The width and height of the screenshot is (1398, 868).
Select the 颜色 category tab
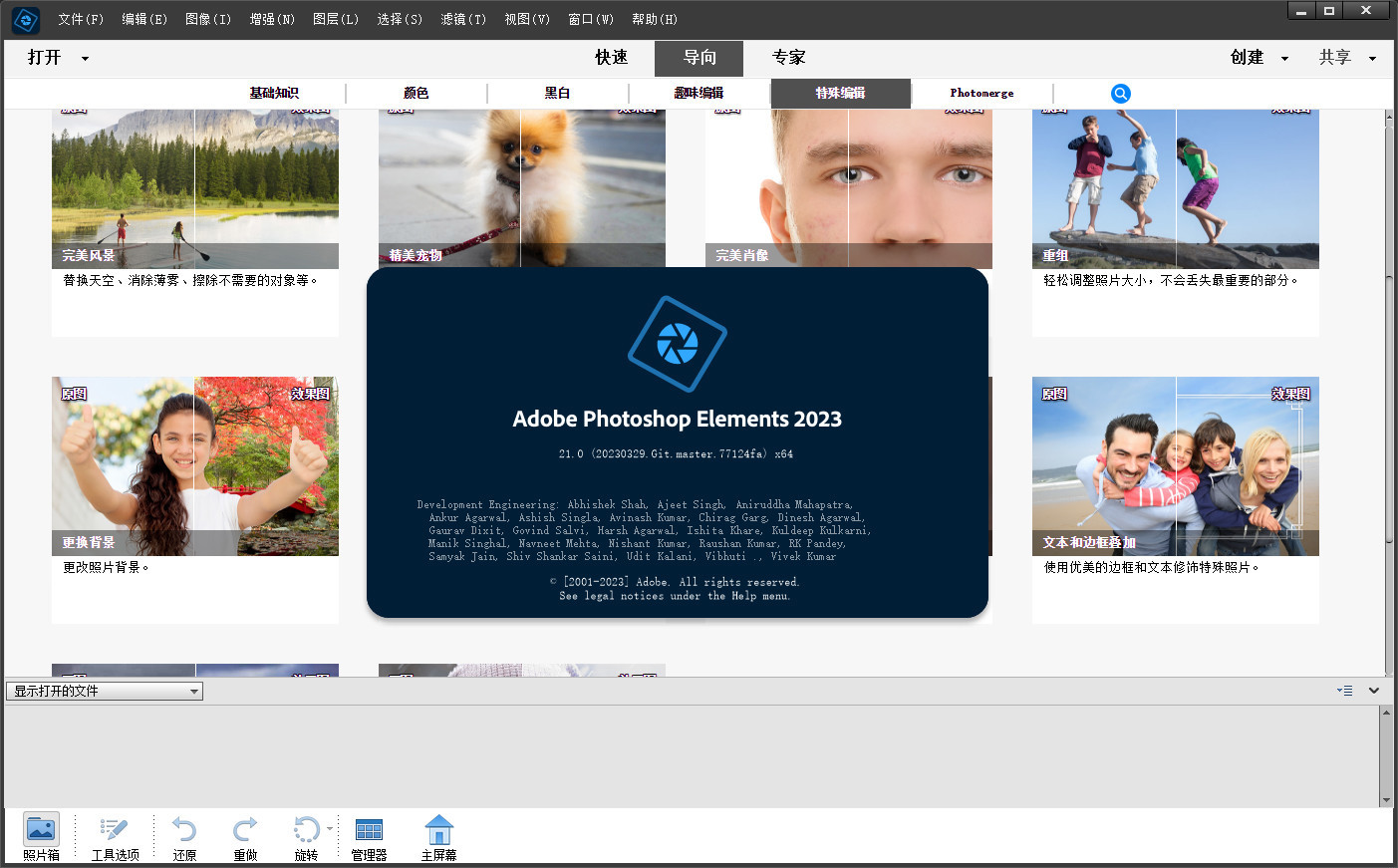pyautogui.click(x=416, y=93)
